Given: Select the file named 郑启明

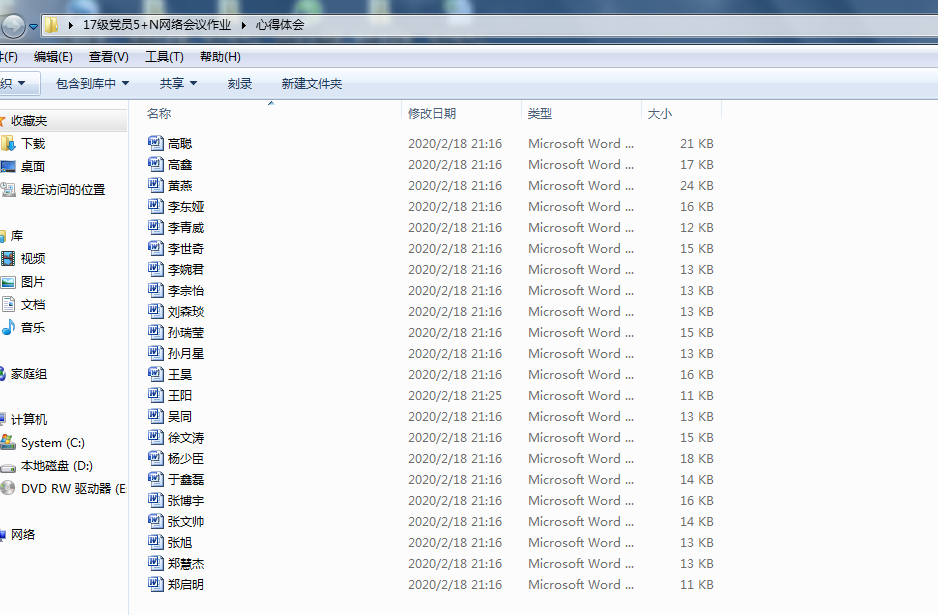Looking at the screenshot, I should [x=185, y=584].
